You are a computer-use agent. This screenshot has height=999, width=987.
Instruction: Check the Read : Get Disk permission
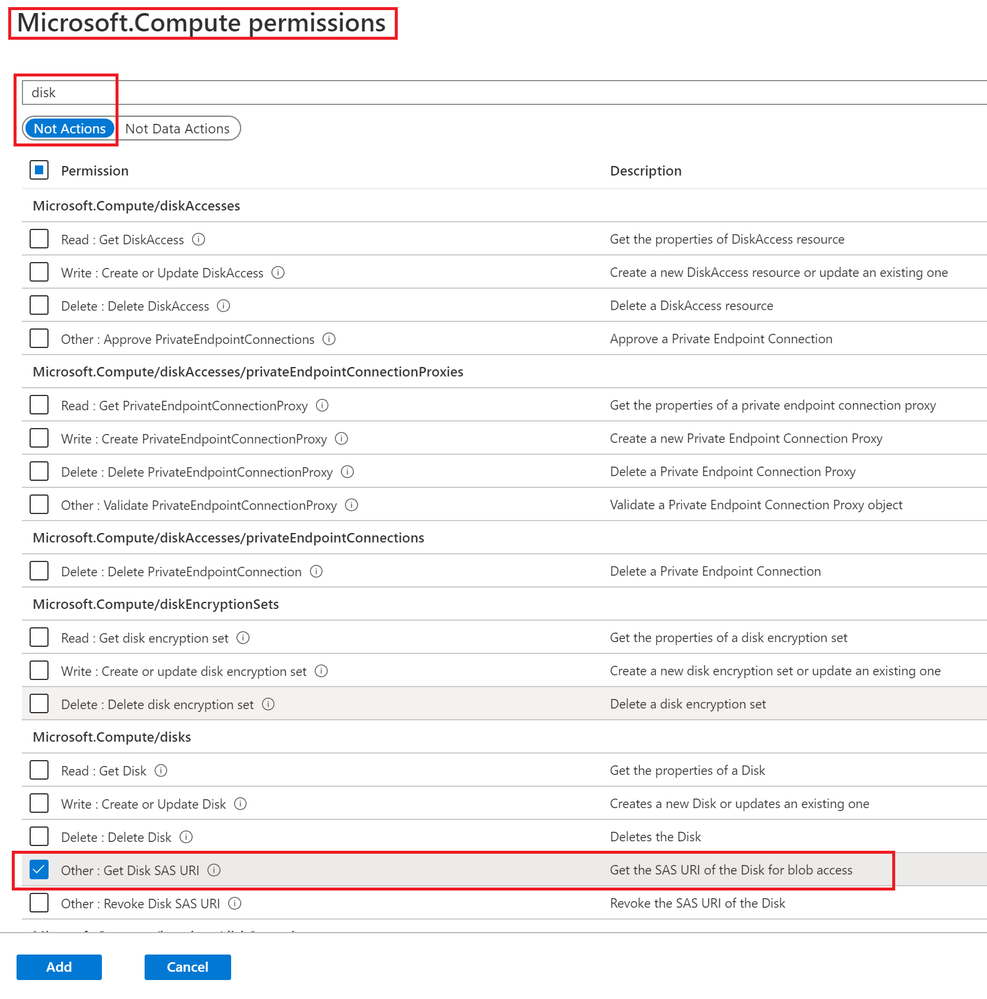click(39, 770)
